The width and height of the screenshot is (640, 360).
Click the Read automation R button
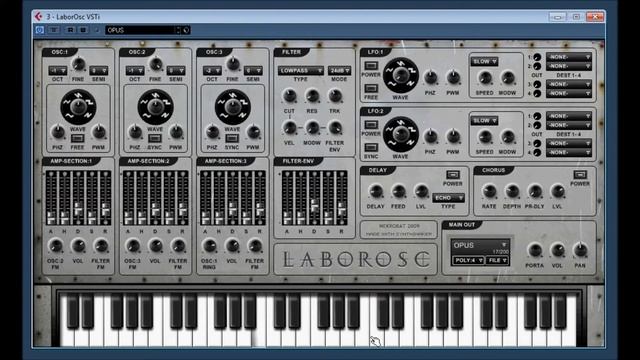coord(70,30)
